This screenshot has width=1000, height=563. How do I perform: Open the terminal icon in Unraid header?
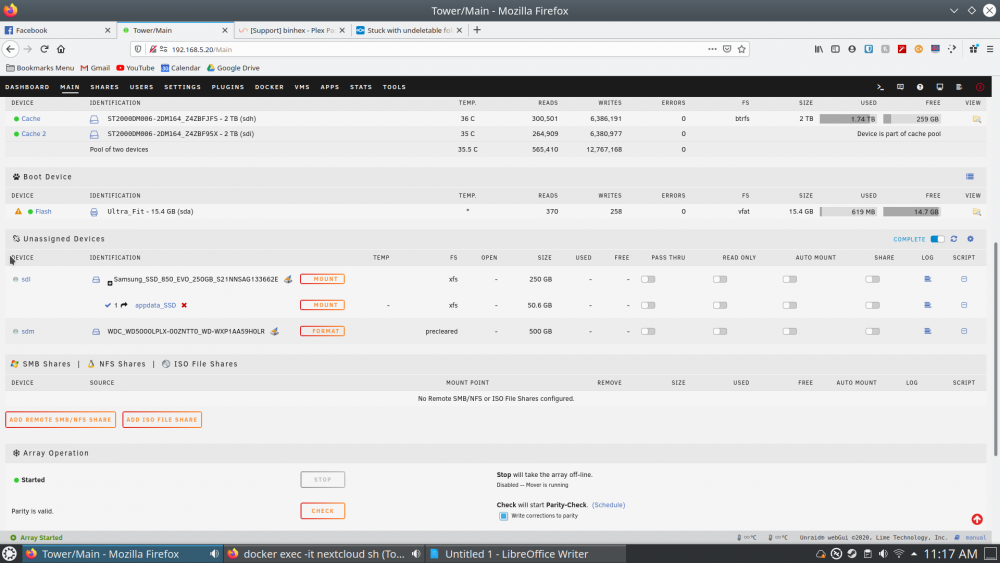pyautogui.click(x=880, y=87)
